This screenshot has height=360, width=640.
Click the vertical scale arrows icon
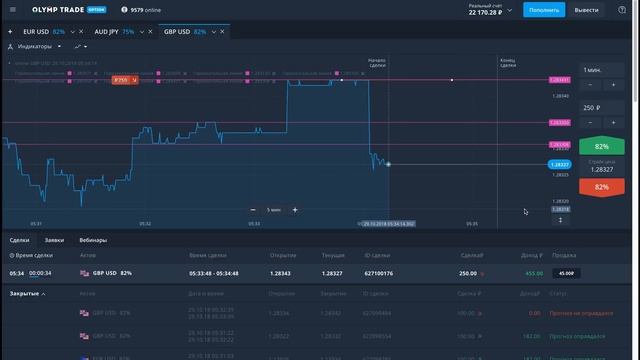point(560,220)
